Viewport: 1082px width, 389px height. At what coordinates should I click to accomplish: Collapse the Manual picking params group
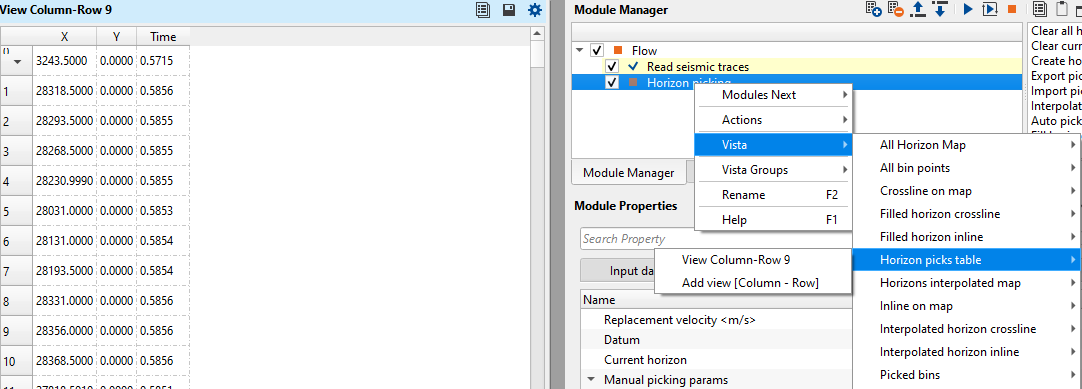[591, 379]
